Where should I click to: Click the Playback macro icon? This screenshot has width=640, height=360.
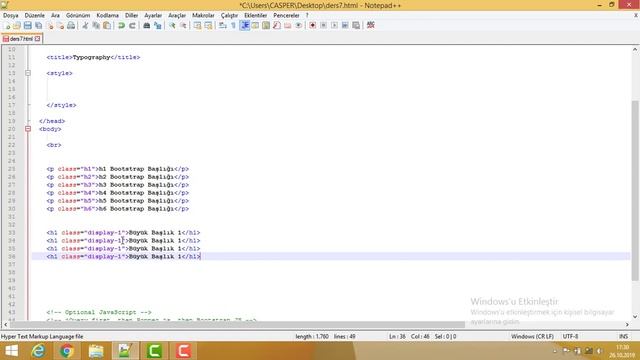pos(334,26)
